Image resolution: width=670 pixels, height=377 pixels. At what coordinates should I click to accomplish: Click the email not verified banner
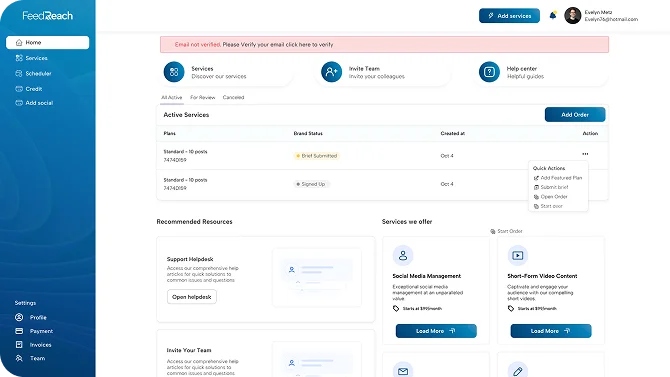coord(384,44)
